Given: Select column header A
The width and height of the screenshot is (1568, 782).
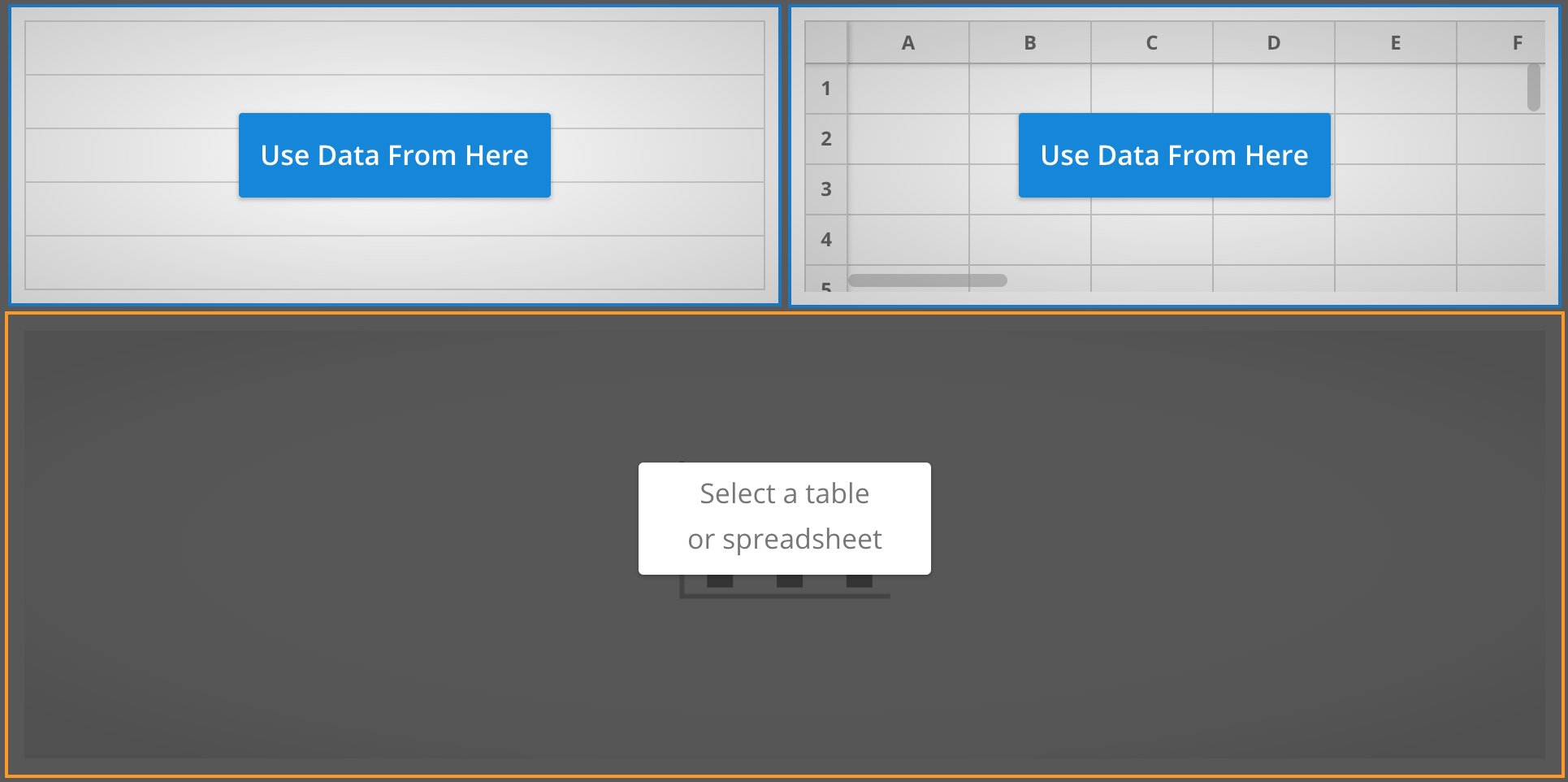Looking at the screenshot, I should [x=907, y=42].
